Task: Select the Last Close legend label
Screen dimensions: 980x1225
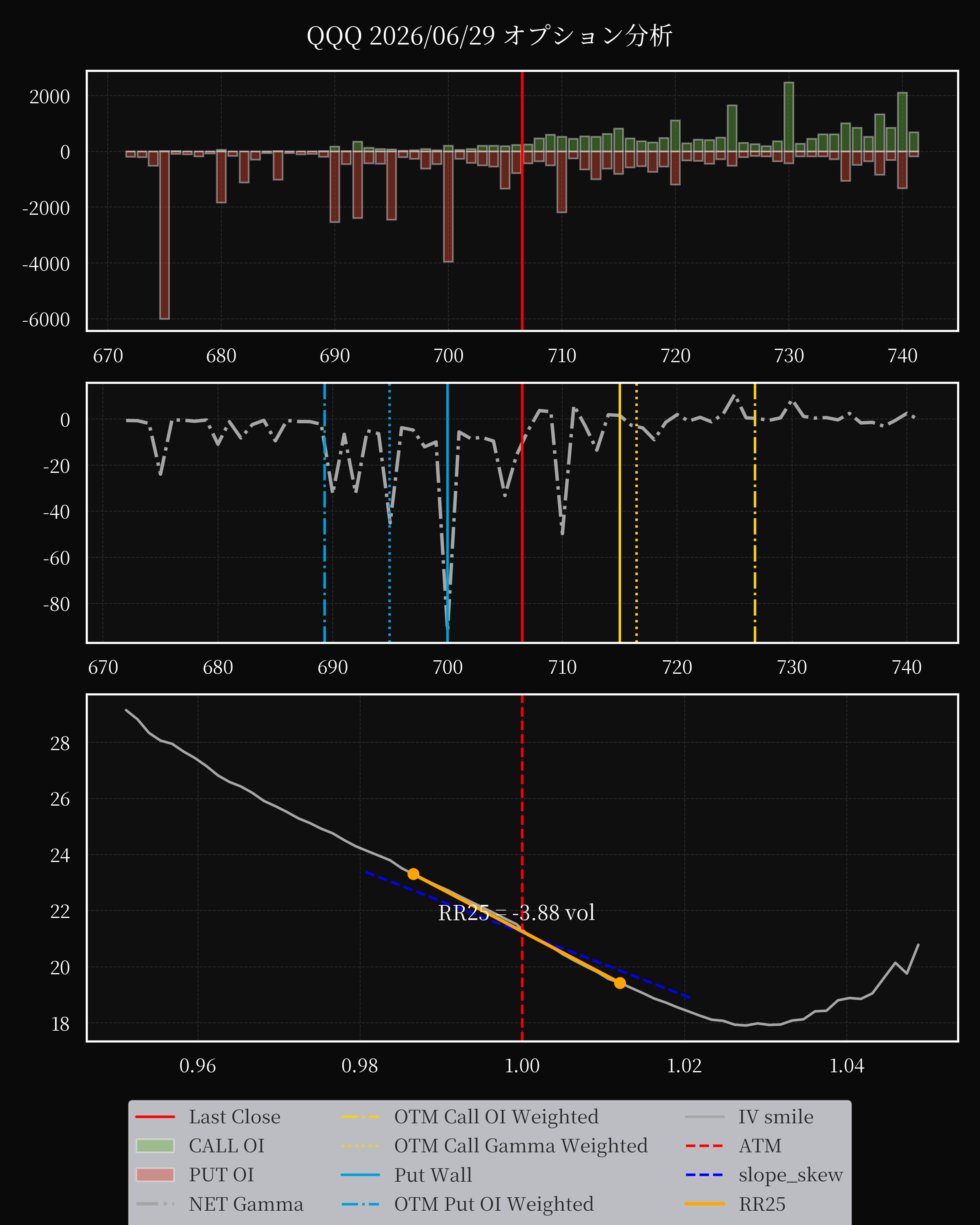Action: [235, 1117]
